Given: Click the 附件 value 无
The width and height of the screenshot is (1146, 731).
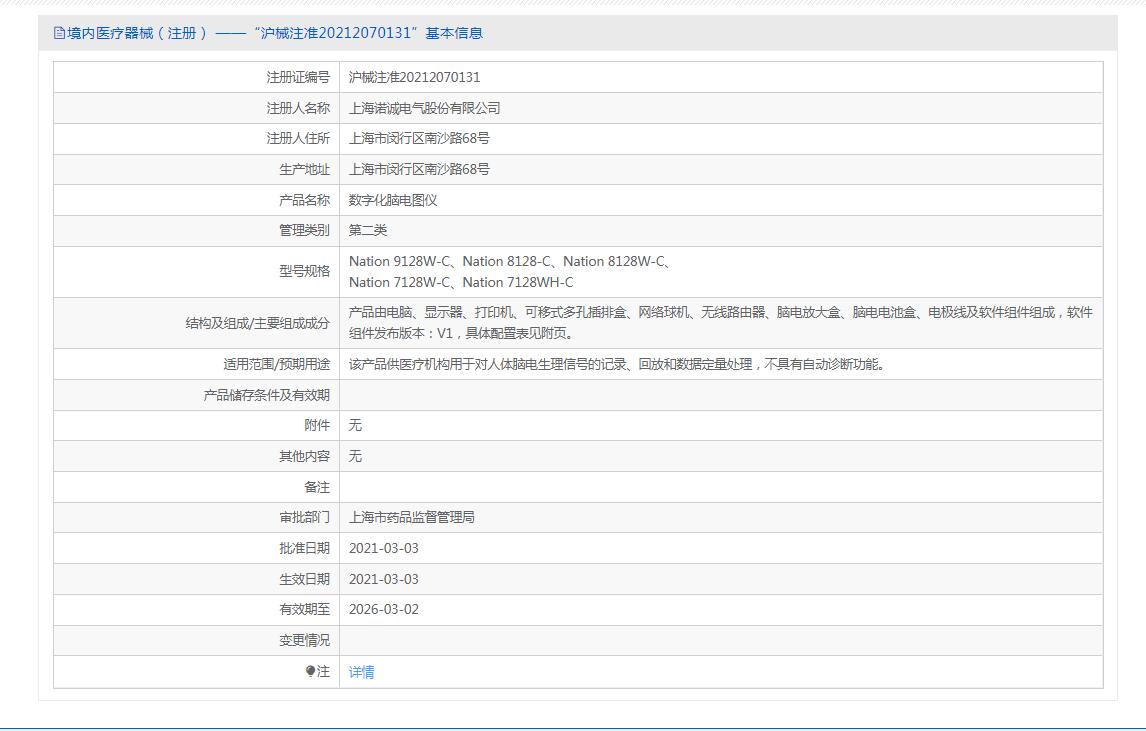Looking at the screenshot, I should coord(355,425).
